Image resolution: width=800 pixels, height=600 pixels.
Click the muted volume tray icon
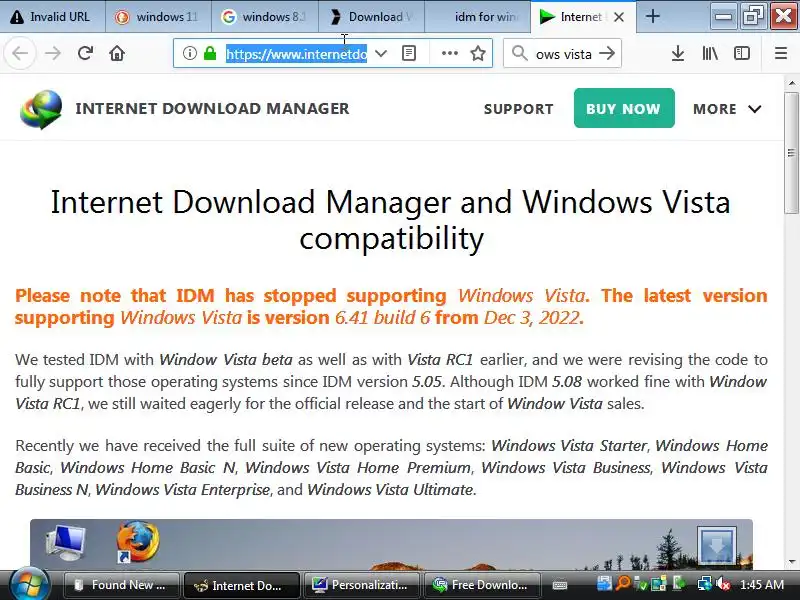pyautogui.click(x=723, y=584)
